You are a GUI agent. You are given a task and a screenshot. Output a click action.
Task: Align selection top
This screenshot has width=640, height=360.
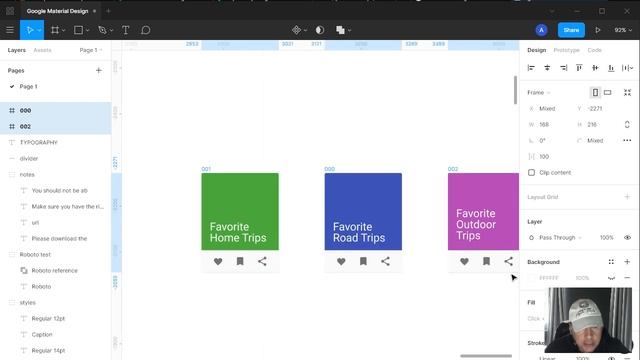(579, 68)
